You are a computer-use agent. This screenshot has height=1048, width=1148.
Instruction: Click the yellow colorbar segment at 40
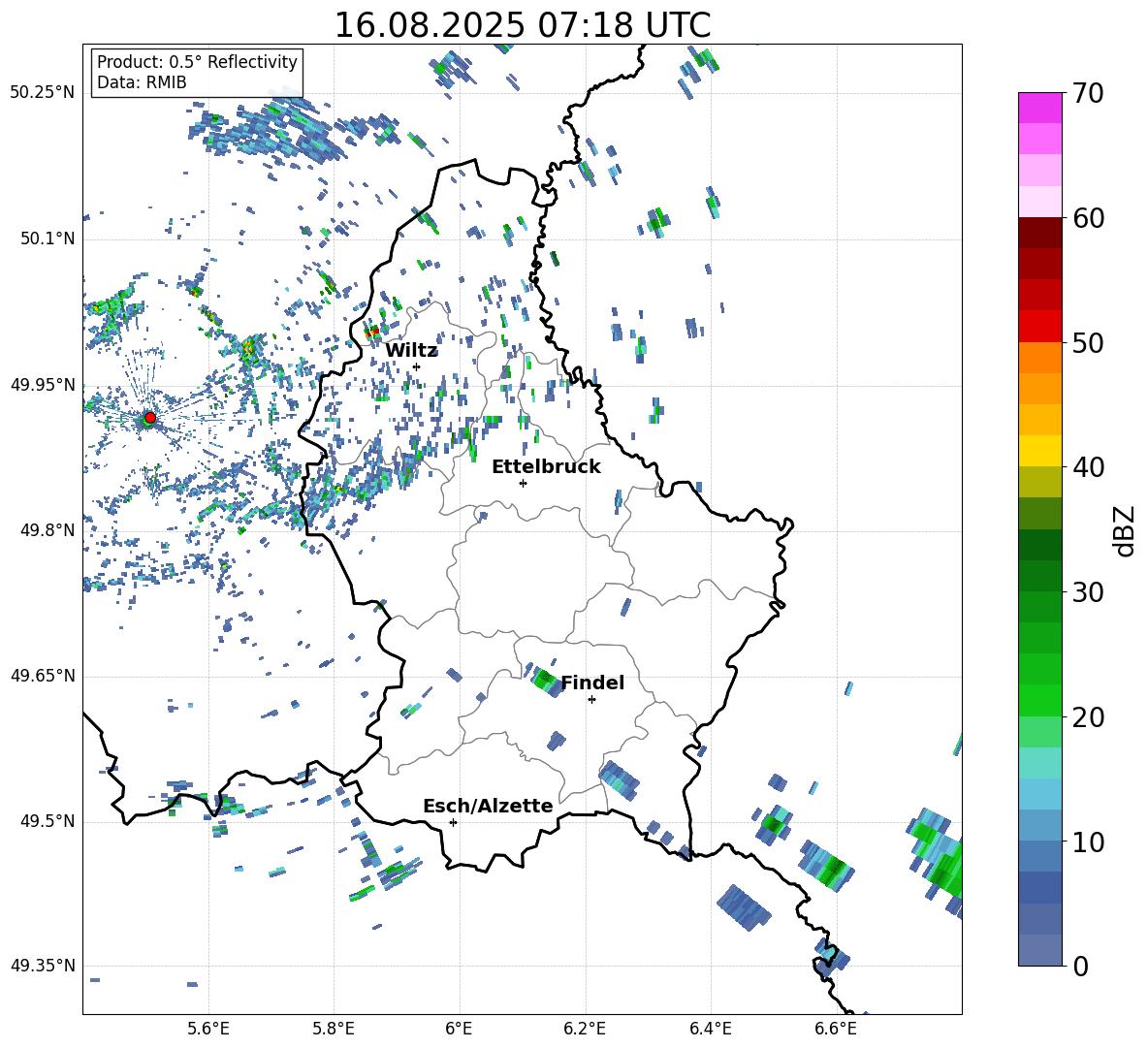1039,451
